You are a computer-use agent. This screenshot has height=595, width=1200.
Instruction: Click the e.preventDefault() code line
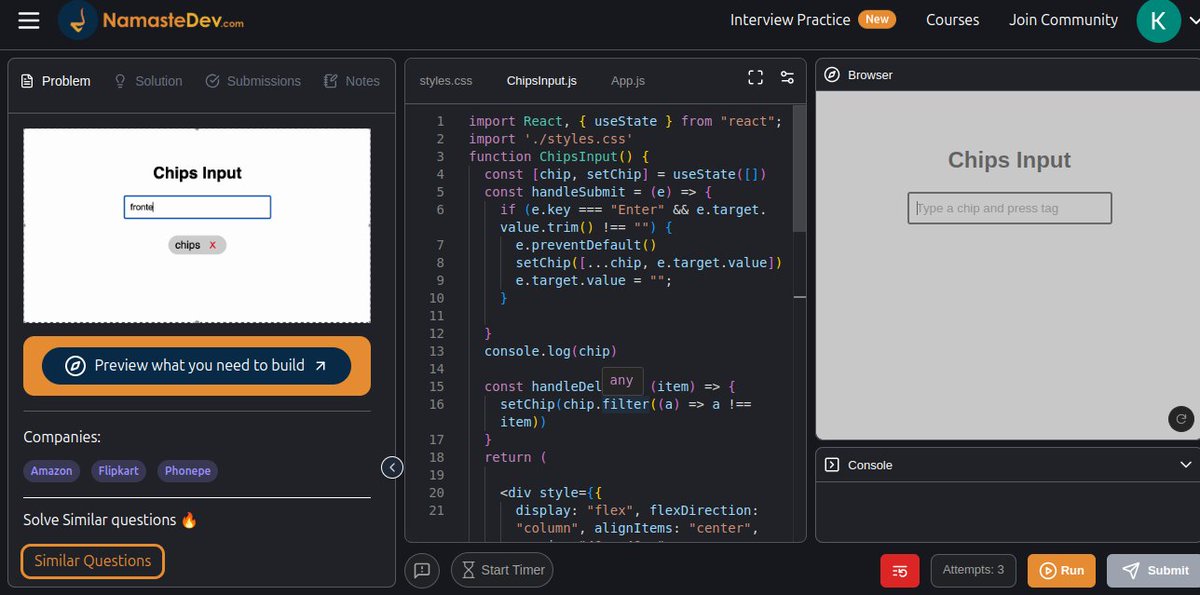(585, 245)
